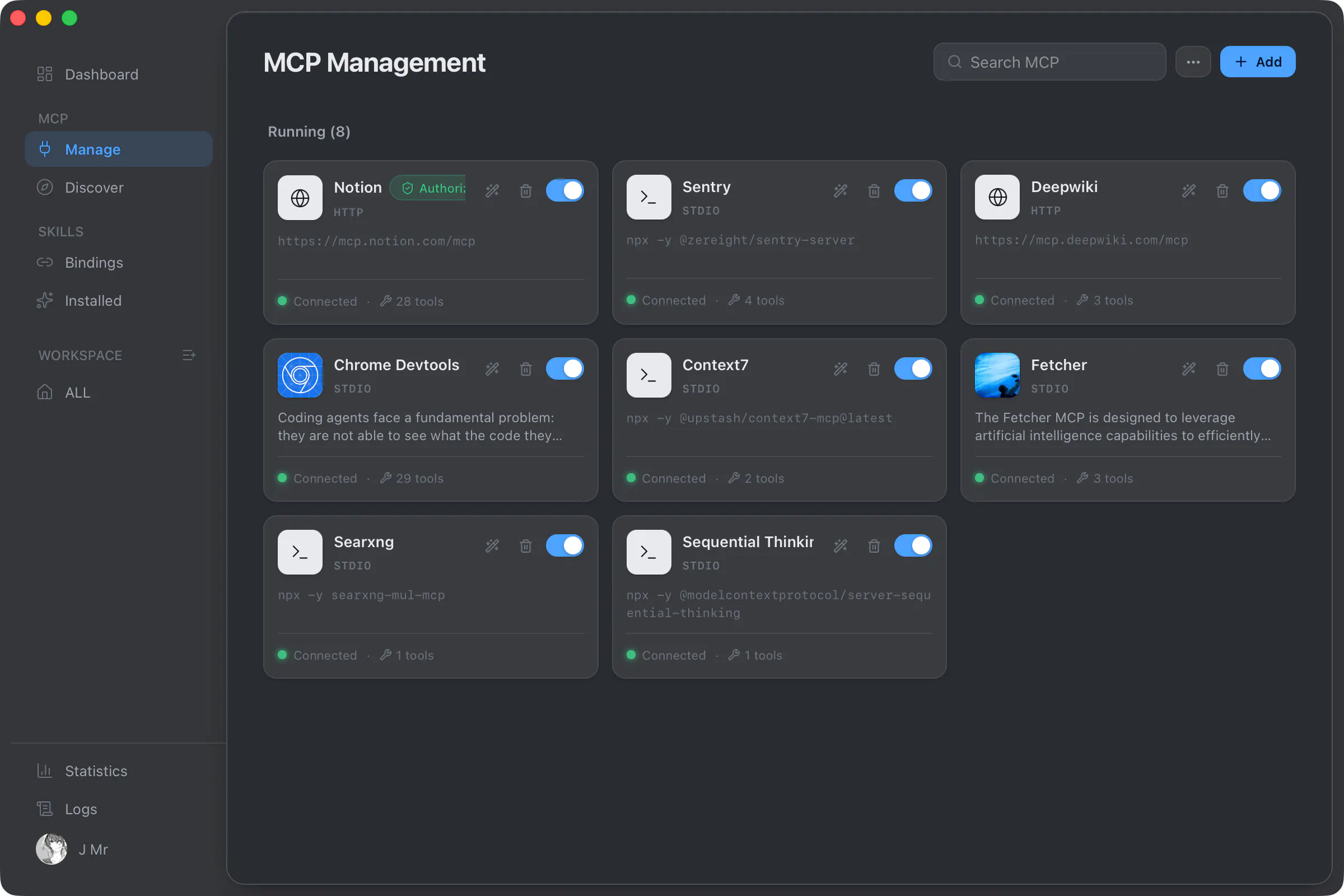Screen dimensions: 1344x896
Task: Open the Dashboard page
Action: pos(119,74)
